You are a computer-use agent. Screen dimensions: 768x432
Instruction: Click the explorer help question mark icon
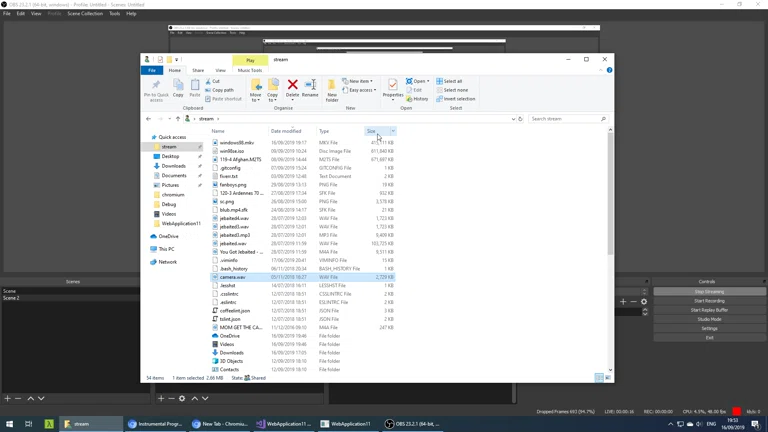pos(609,70)
